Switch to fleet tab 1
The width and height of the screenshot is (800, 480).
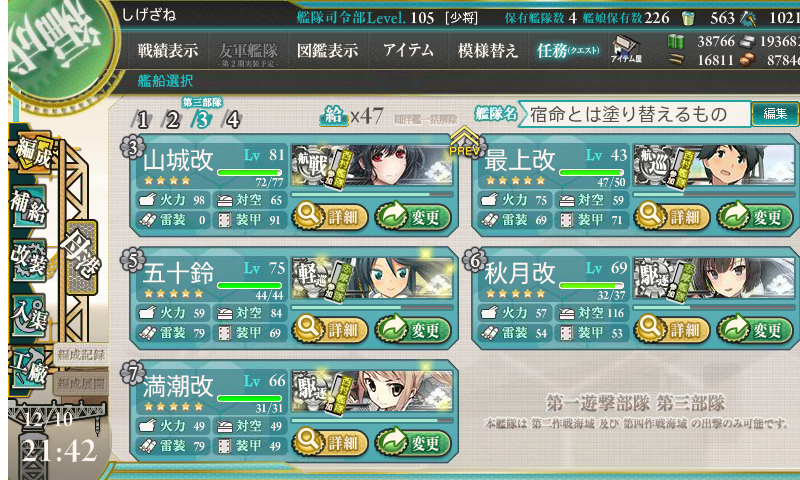click(x=142, y=120)
